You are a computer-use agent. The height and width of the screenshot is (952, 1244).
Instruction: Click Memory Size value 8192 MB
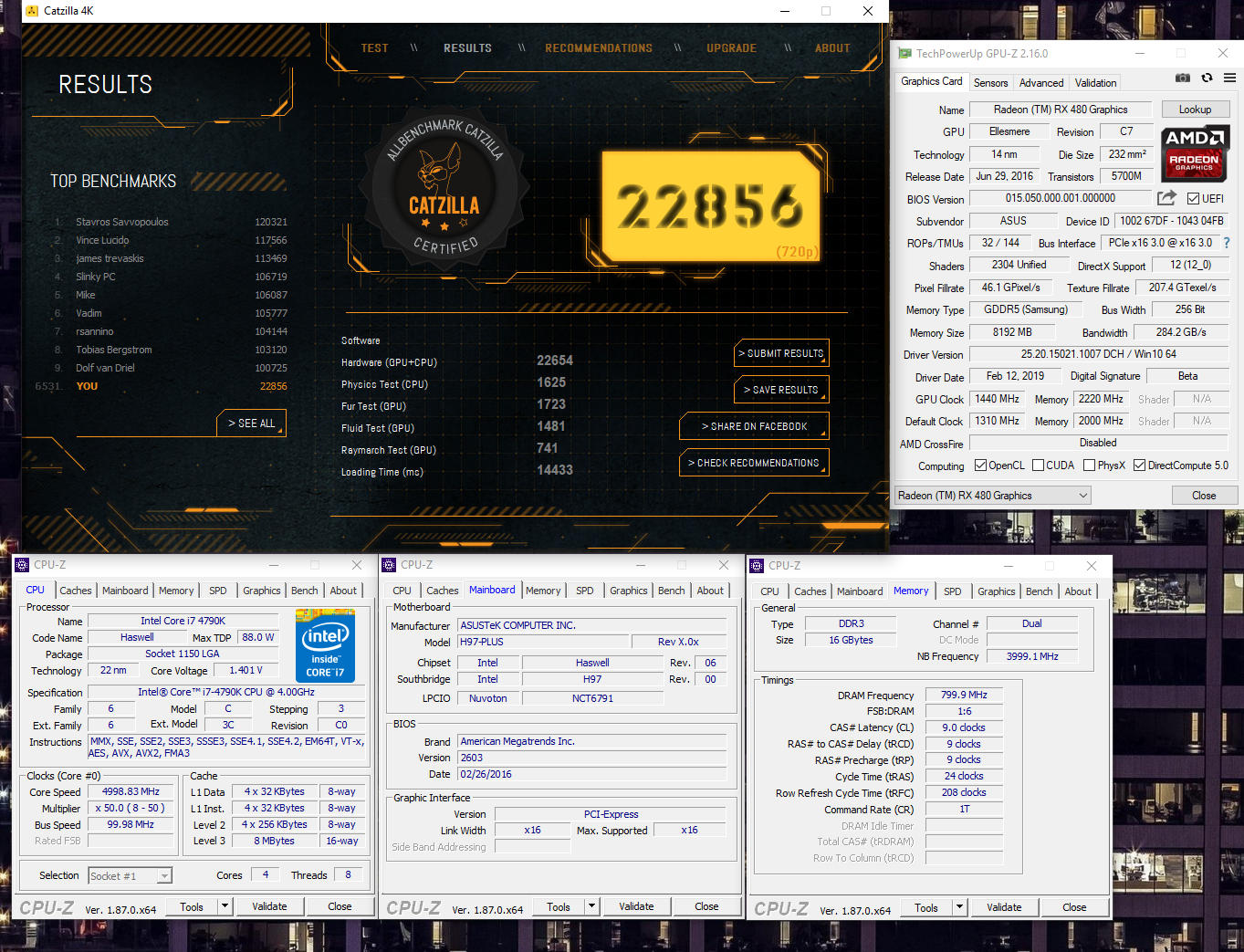pos(1012,332)
